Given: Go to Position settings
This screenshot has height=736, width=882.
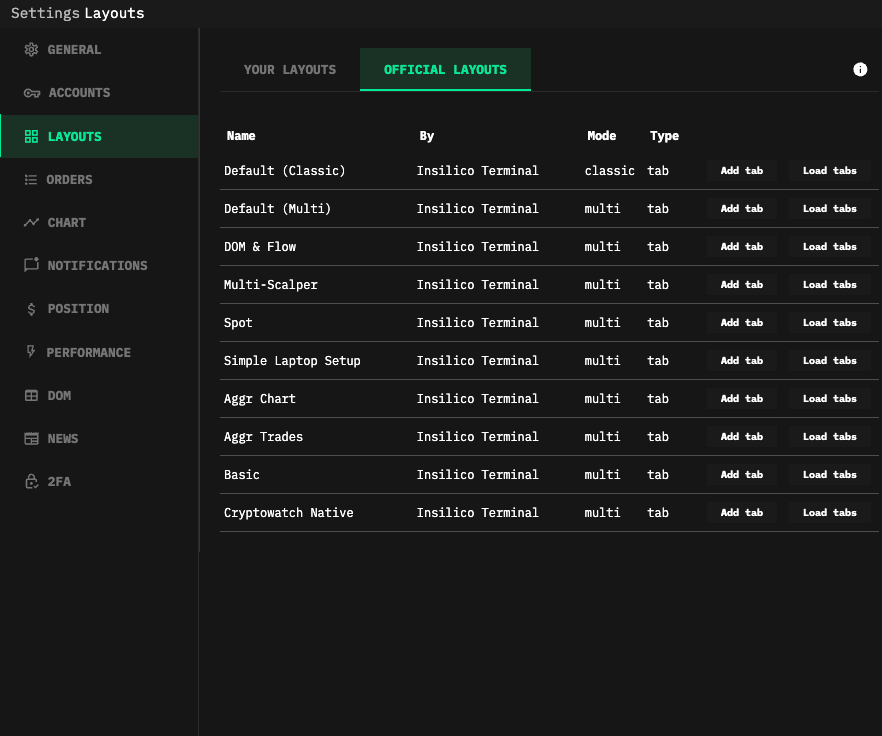Looking at the screenshot, I should (x=99, y=308).
